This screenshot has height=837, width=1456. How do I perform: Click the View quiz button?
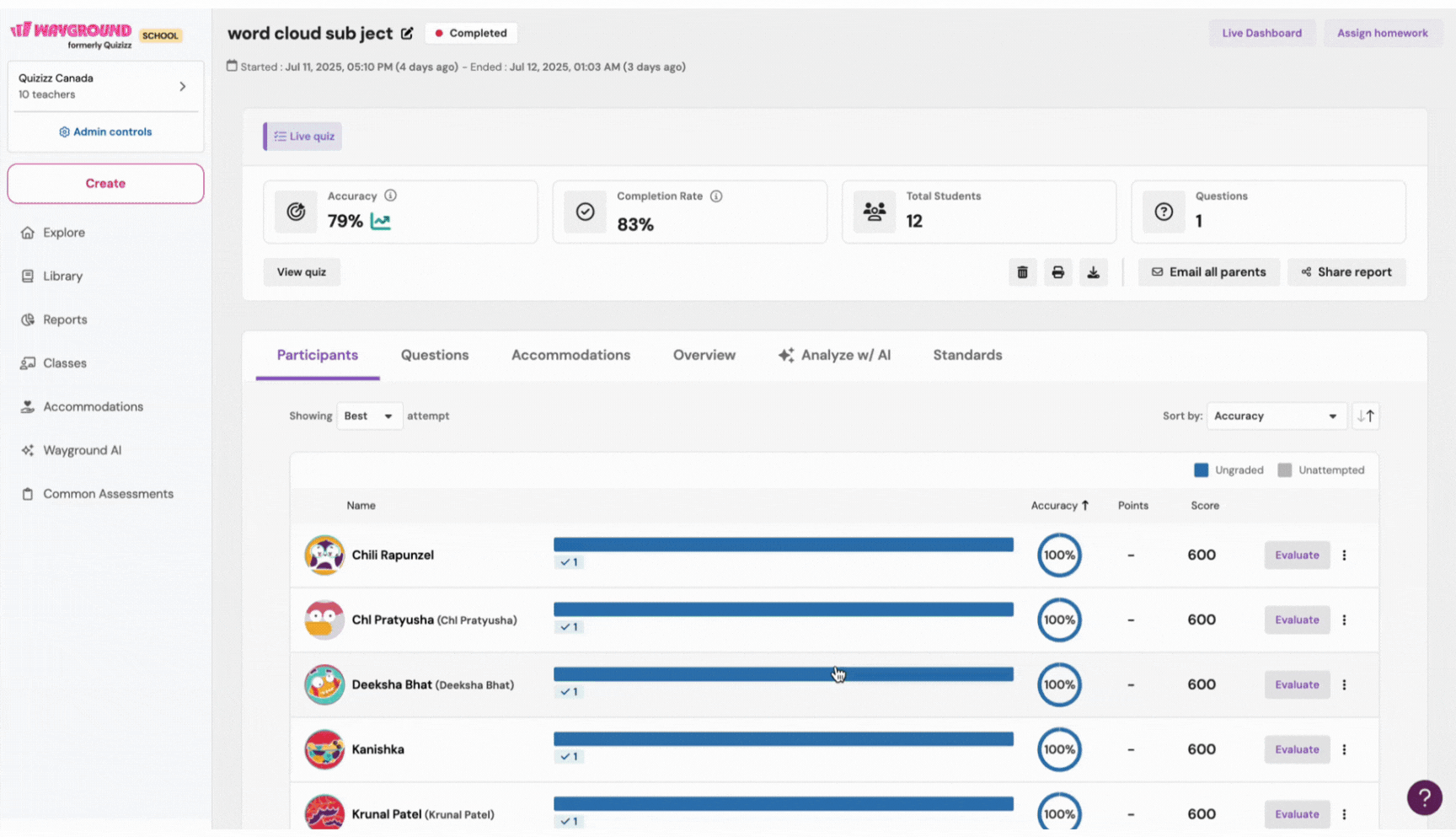[302, 272]
